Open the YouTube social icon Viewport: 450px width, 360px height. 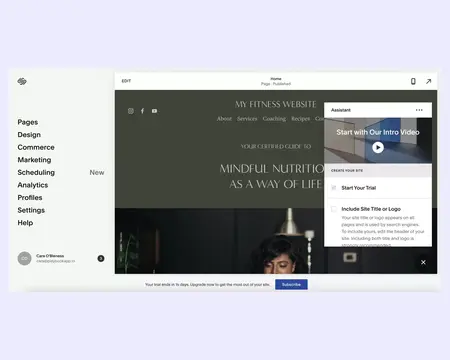pos(154,111)
